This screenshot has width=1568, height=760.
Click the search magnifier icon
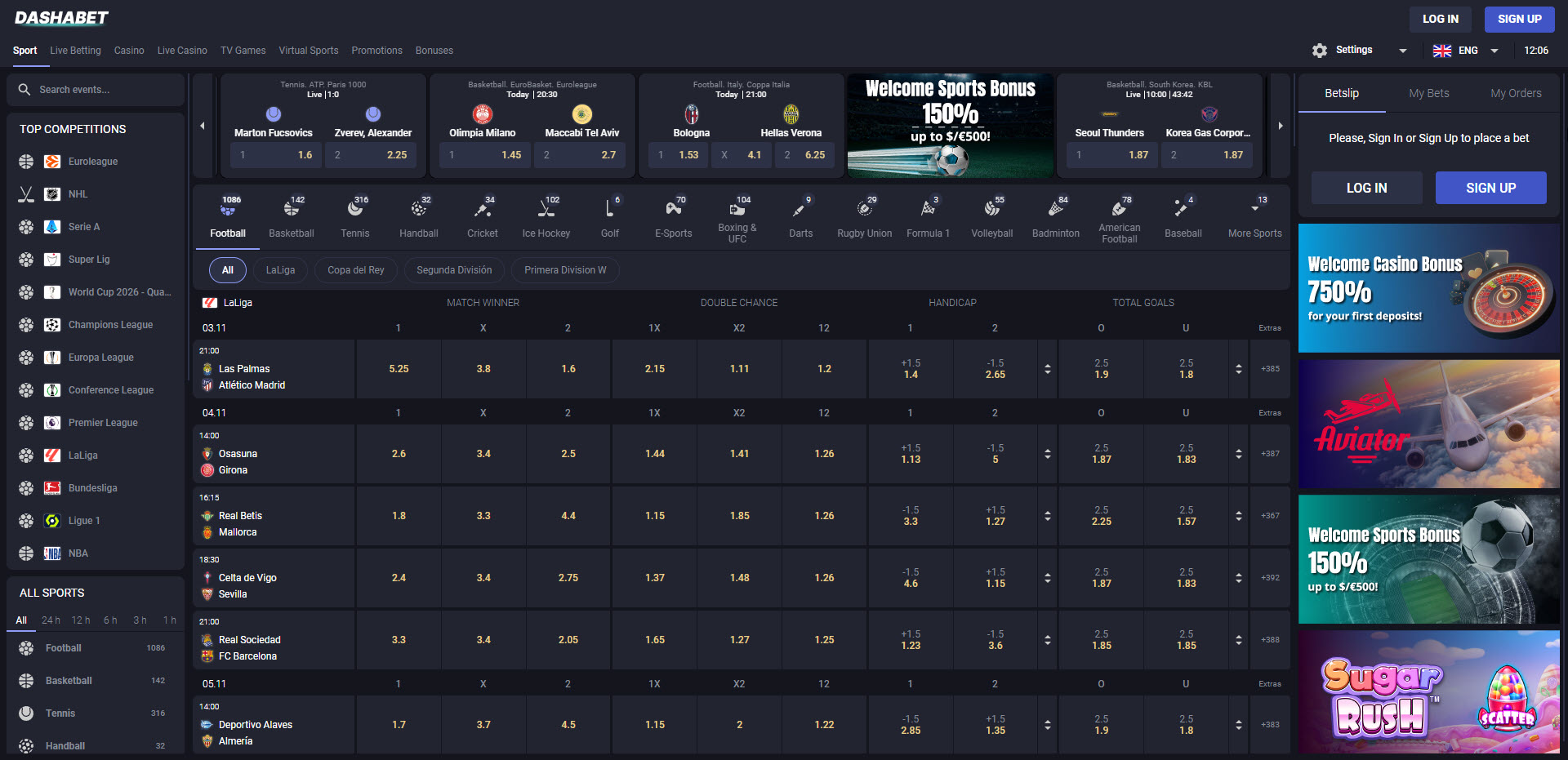click(x=24, y=90)
